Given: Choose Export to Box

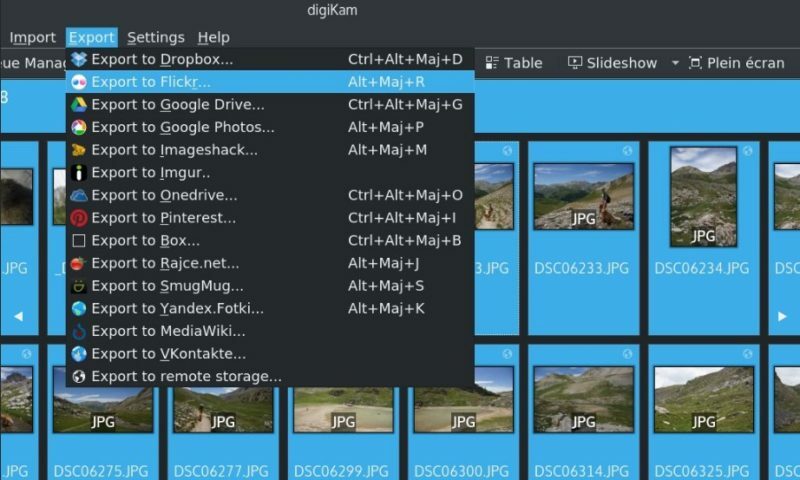Looking at the screenshot, I should 270,240.
